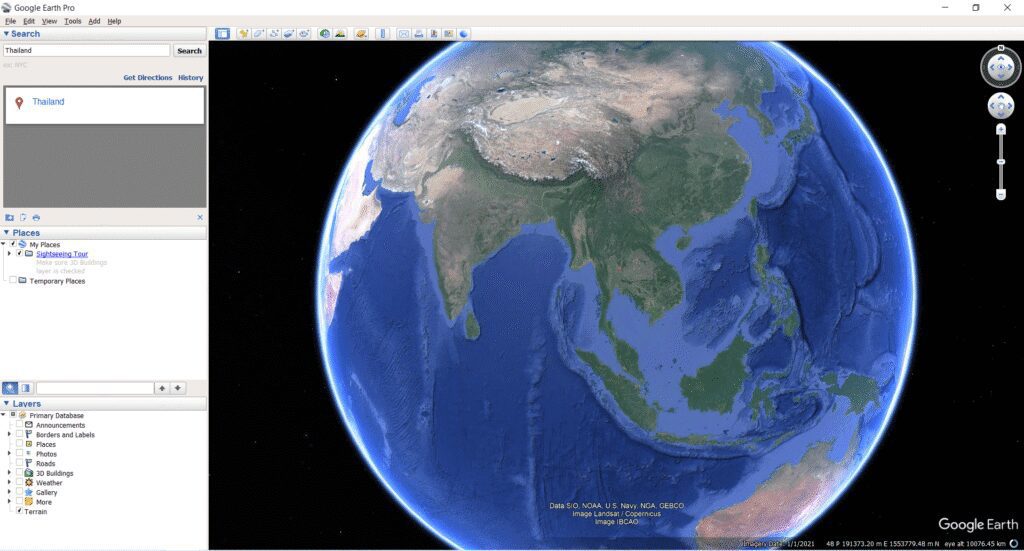The width and height of the screenshot is (1024, 551).
Task: Add a placemark using the yellow pushpin icon
Action: 244,33
